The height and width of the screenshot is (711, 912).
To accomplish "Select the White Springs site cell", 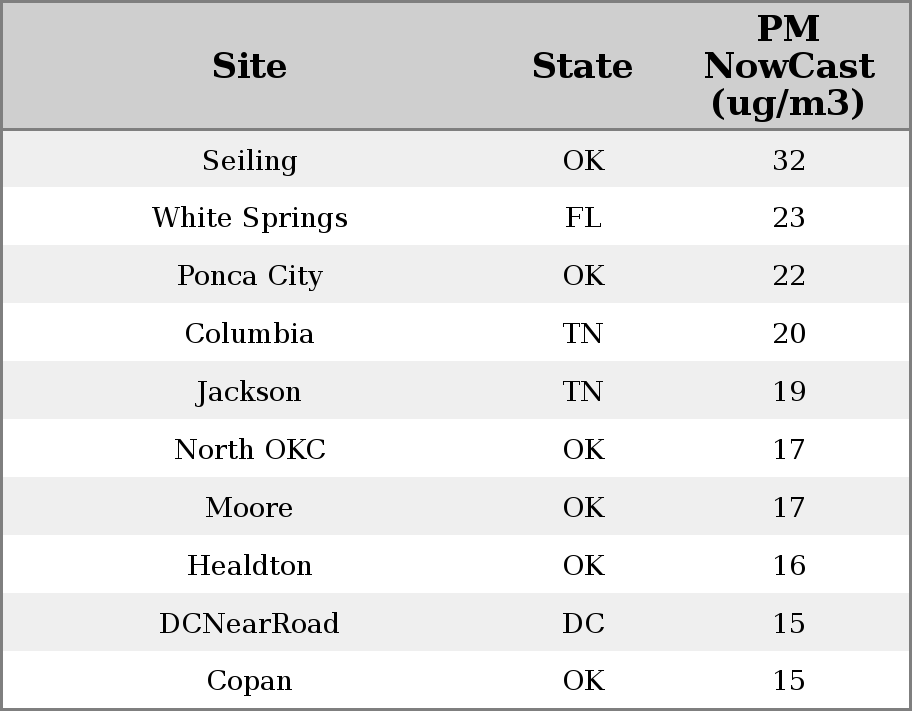I will point(249,218).
